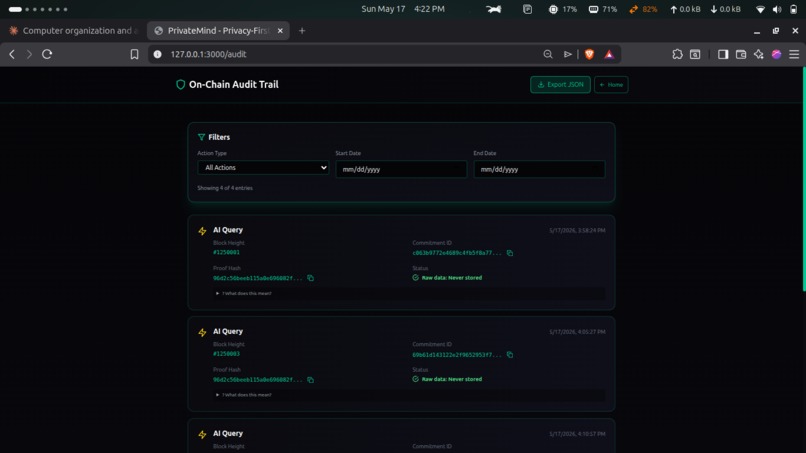Switch to Computer organization tab
This screenshot has height=453, width=806.
pyautogui.click(x=74, y=31)
